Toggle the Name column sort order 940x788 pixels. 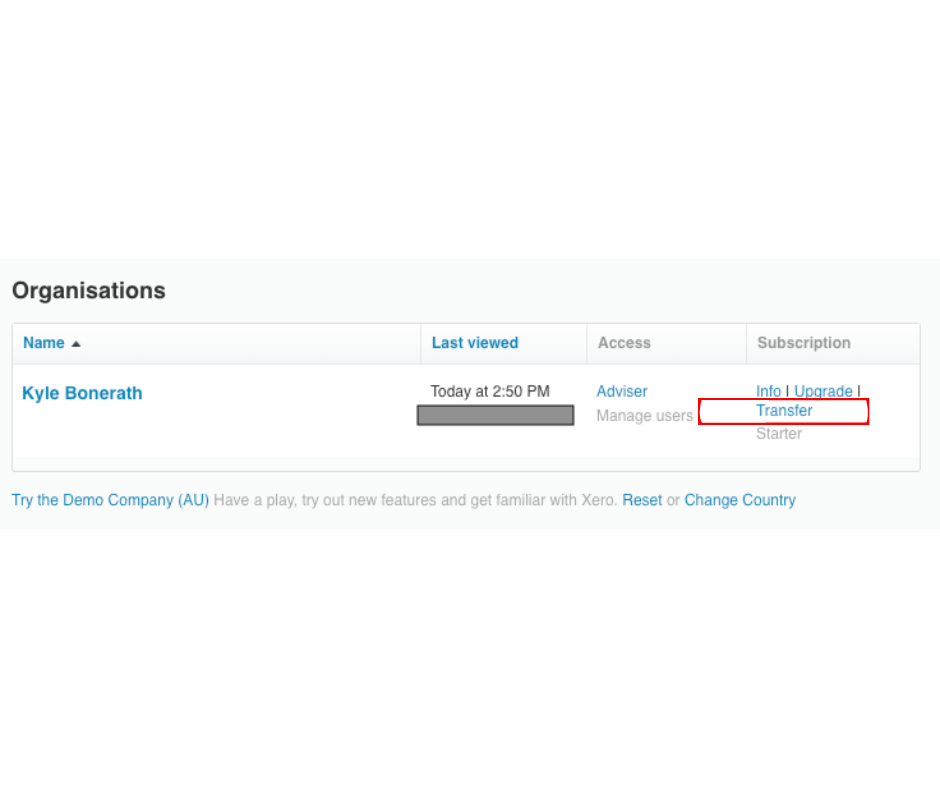pyautogui.click(x=44, y=342)
